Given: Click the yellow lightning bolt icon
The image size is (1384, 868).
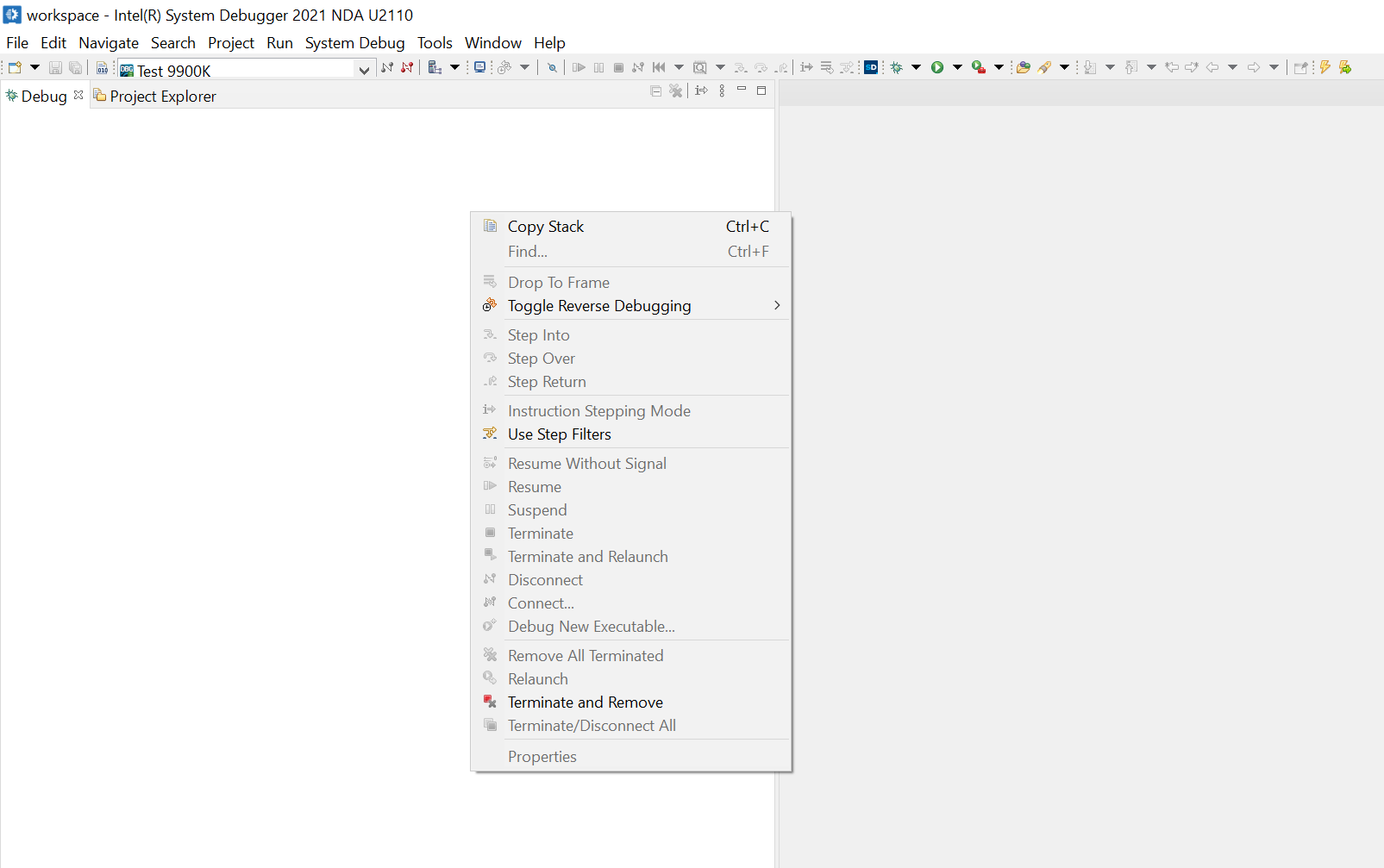Looking at the screenshot, I should [x=1325, y=67].
